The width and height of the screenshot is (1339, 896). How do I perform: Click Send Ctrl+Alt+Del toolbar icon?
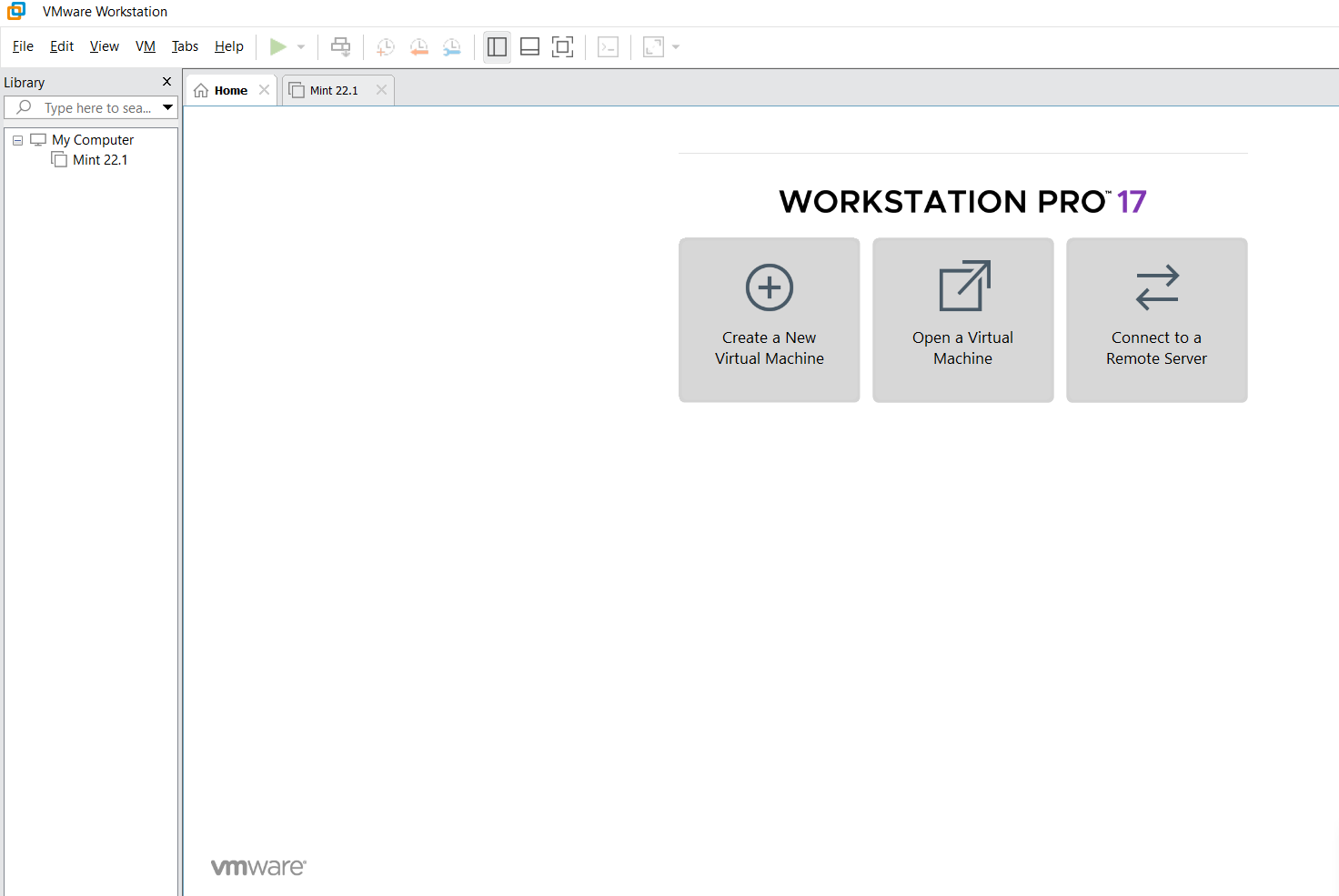point(340,46)
